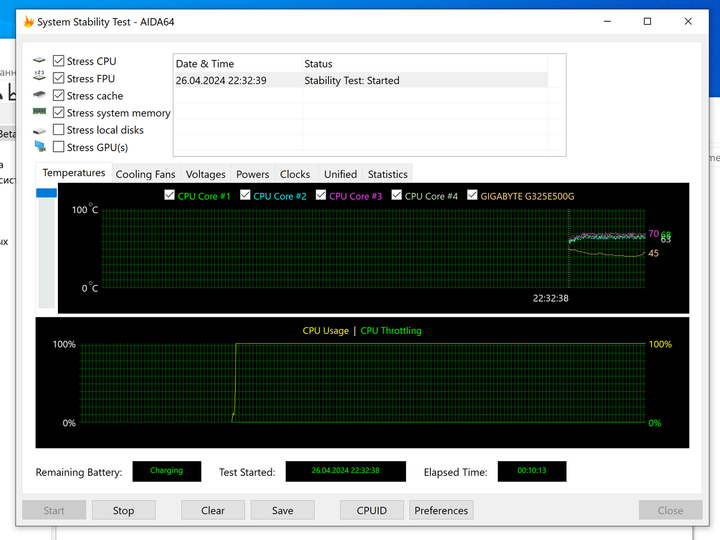
Task: Toggle CPU Core #4 graph checkbox
Action: coord(397,195)
